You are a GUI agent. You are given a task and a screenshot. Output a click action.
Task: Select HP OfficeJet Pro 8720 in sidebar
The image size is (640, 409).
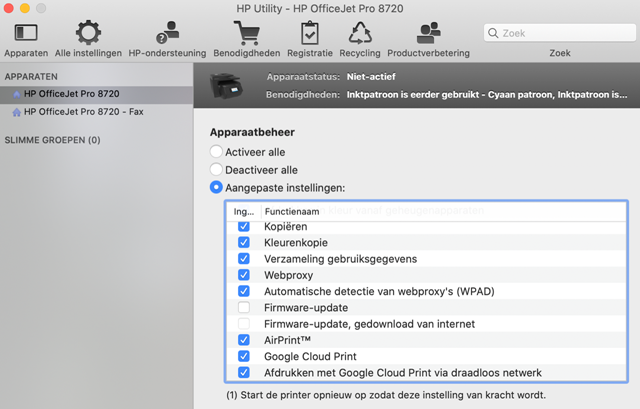tap(96, 94)
